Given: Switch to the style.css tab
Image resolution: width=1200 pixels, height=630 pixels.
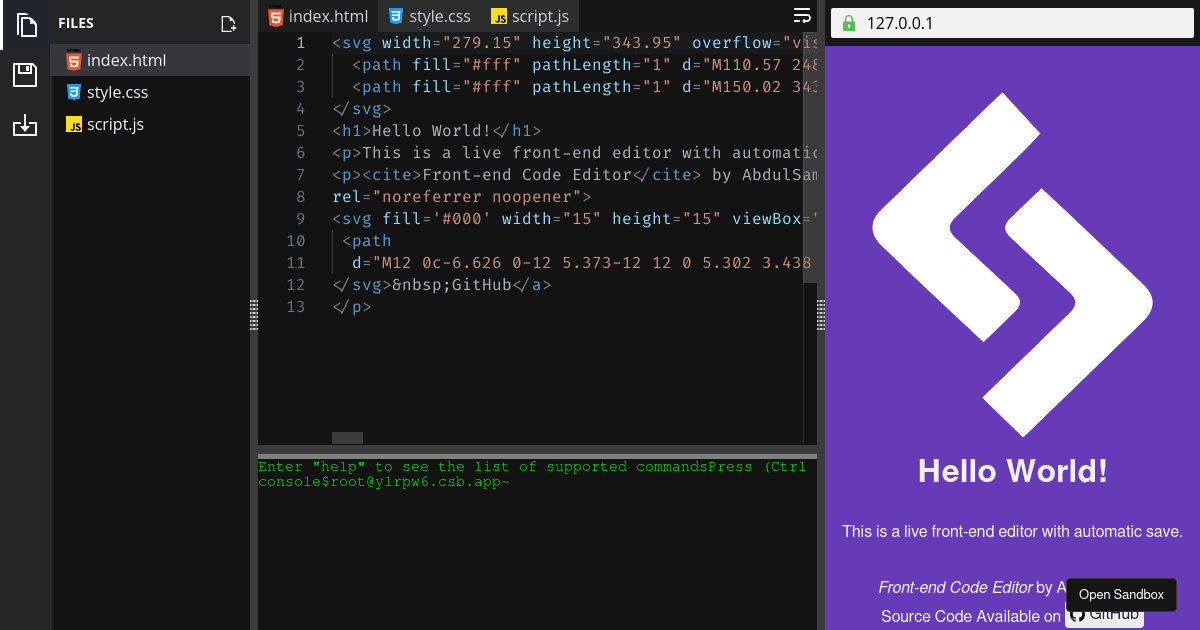Looking at the screenshot, I should [429, 16].
